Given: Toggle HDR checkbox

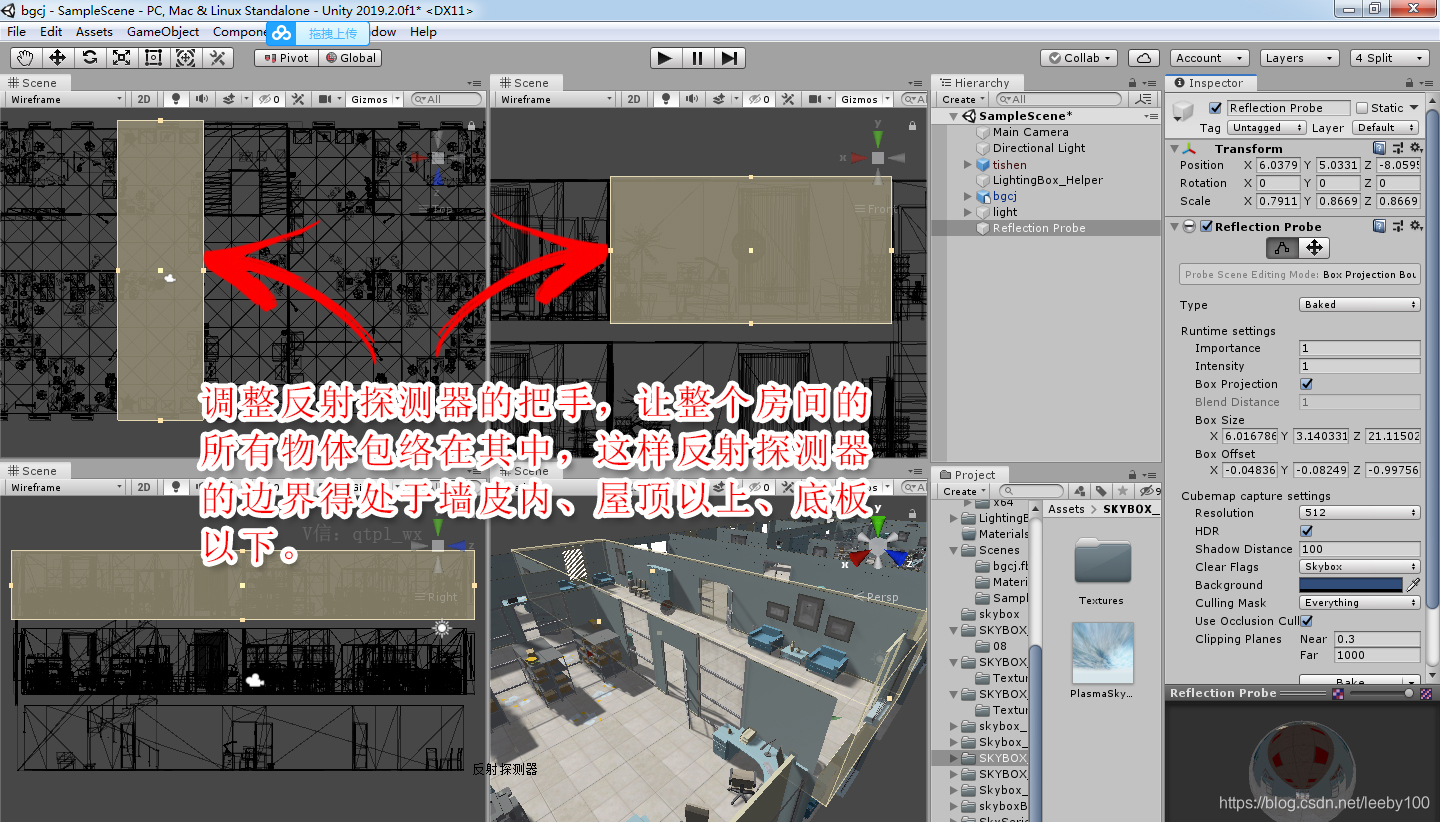Looking at the screenshot, I should [1306, 531].
